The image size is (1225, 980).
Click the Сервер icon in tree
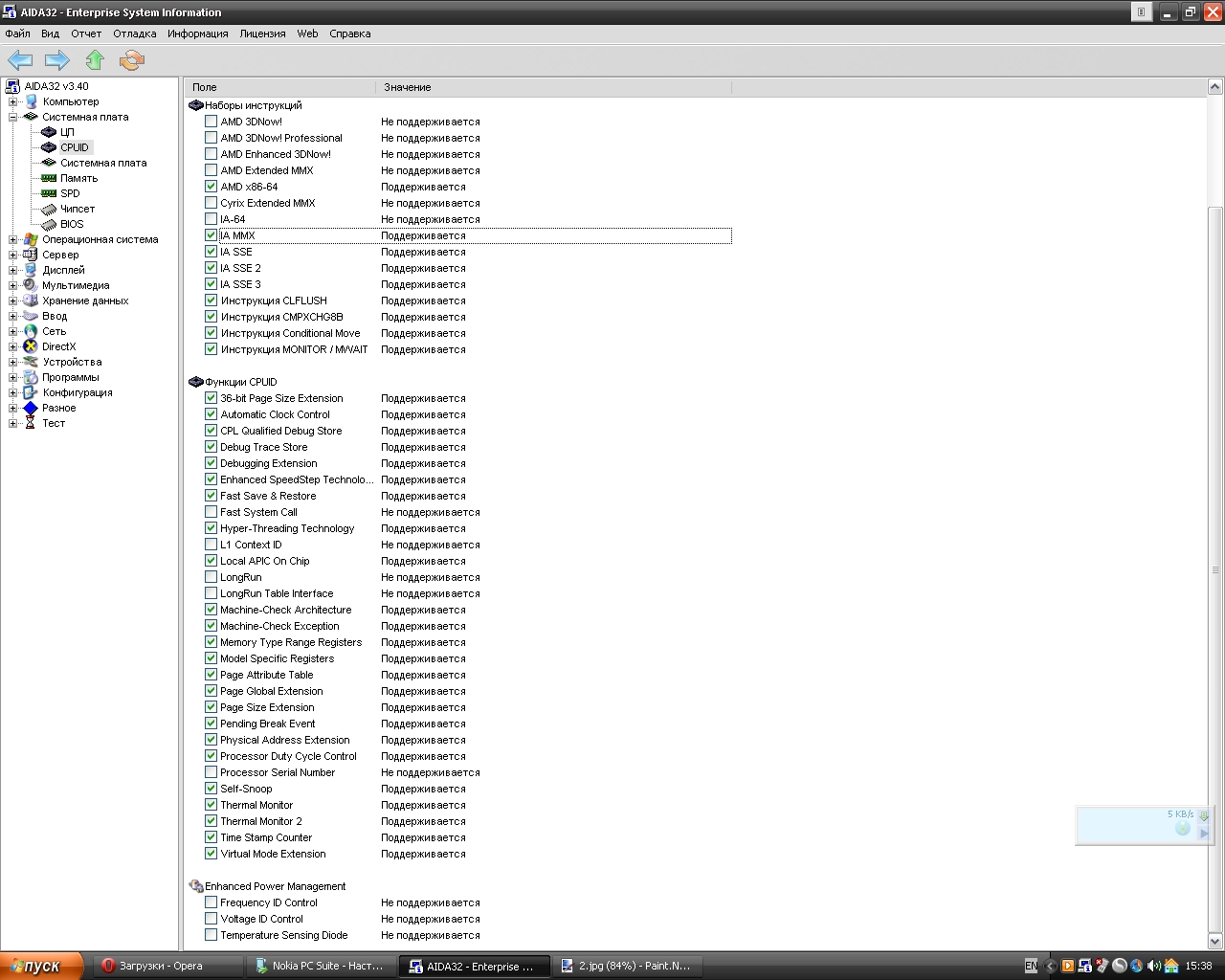(x=31, y=255)
